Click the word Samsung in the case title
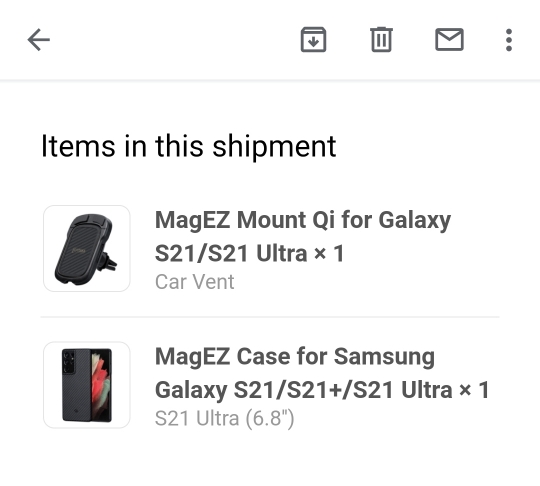The image size is (540, 486). [x=384, y=356]
